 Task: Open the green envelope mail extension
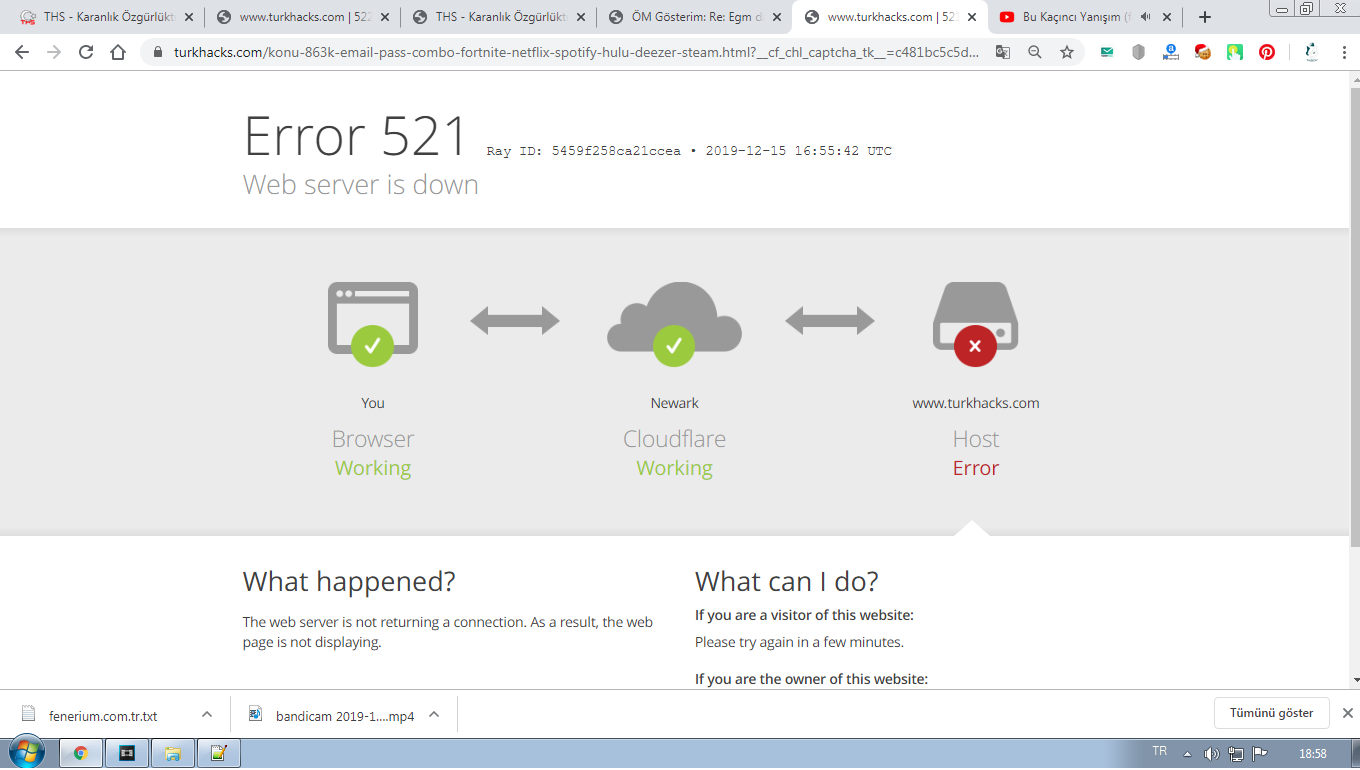click(x=1107, y=52)
